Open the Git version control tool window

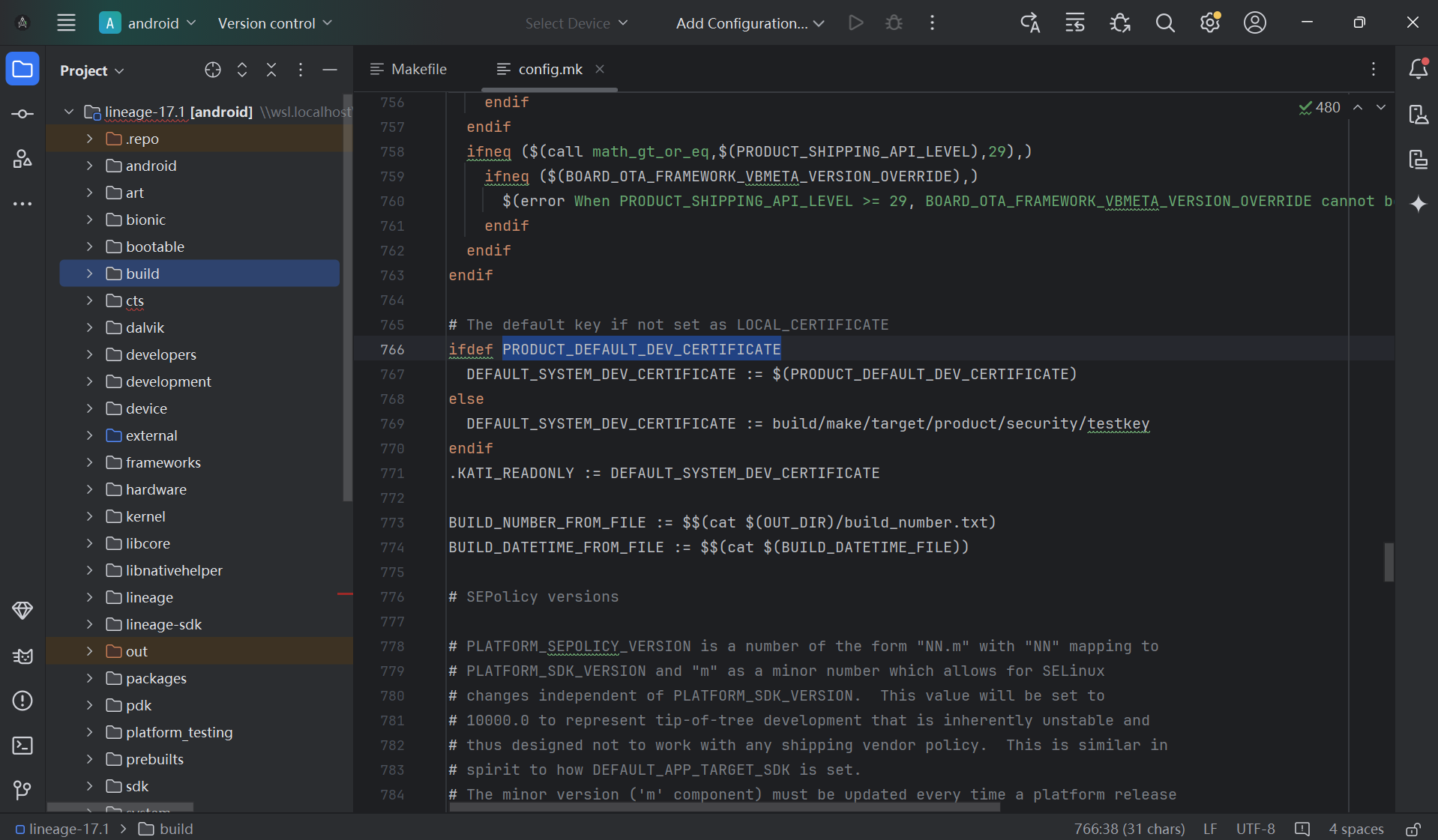22,790
